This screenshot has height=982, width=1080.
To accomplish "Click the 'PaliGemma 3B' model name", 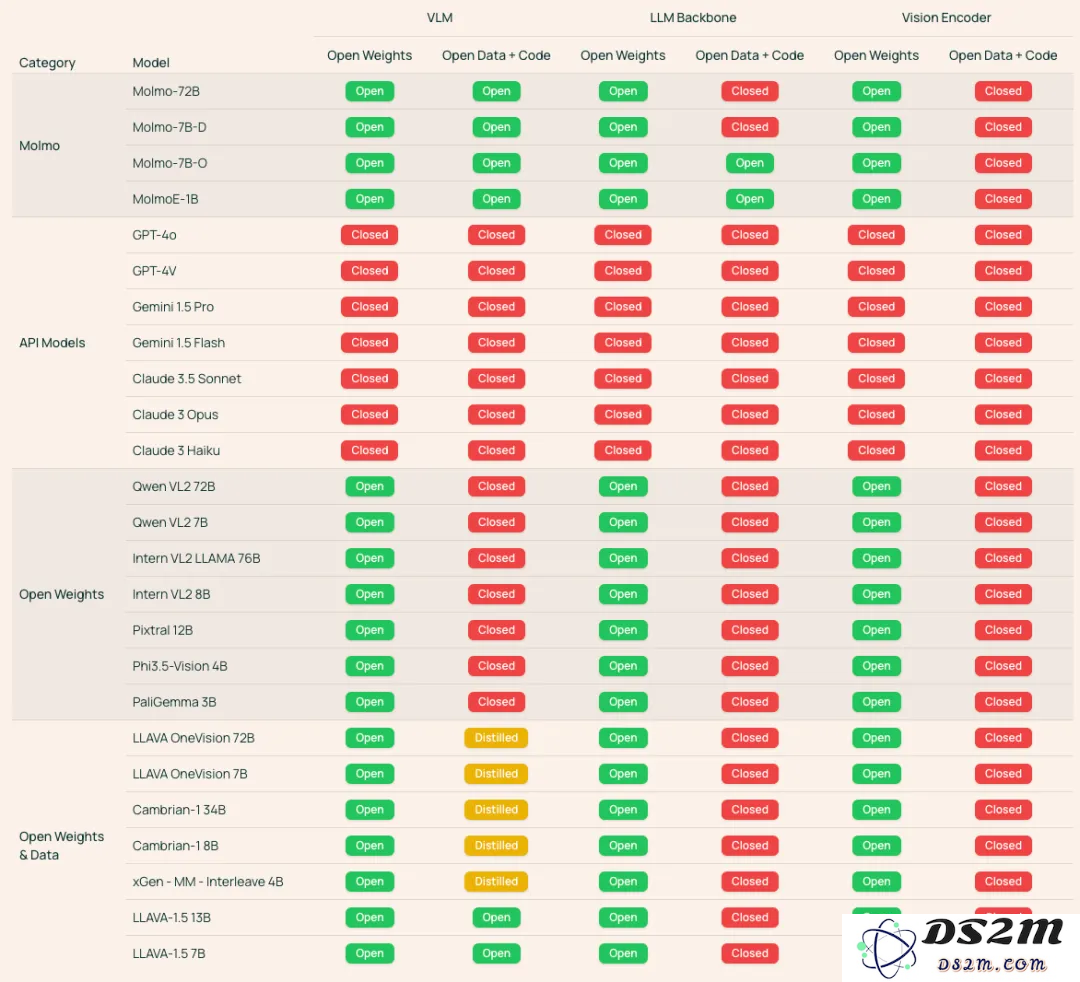I will tap(174, 702).
